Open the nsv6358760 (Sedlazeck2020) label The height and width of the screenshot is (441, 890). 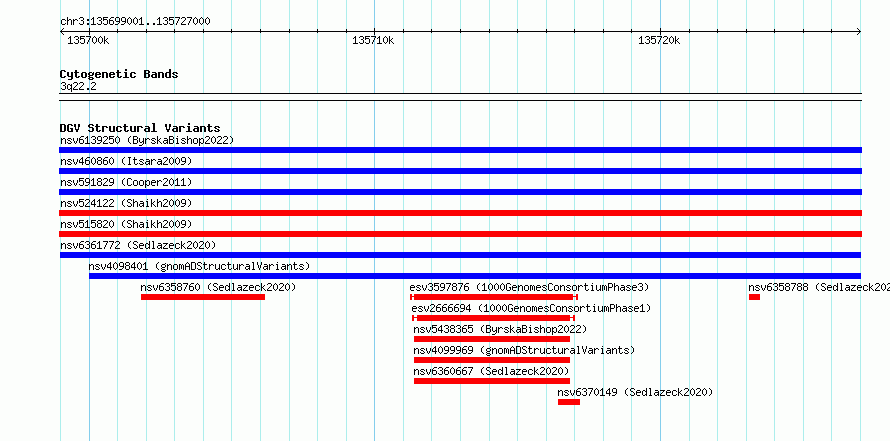(x=219, y=287)
